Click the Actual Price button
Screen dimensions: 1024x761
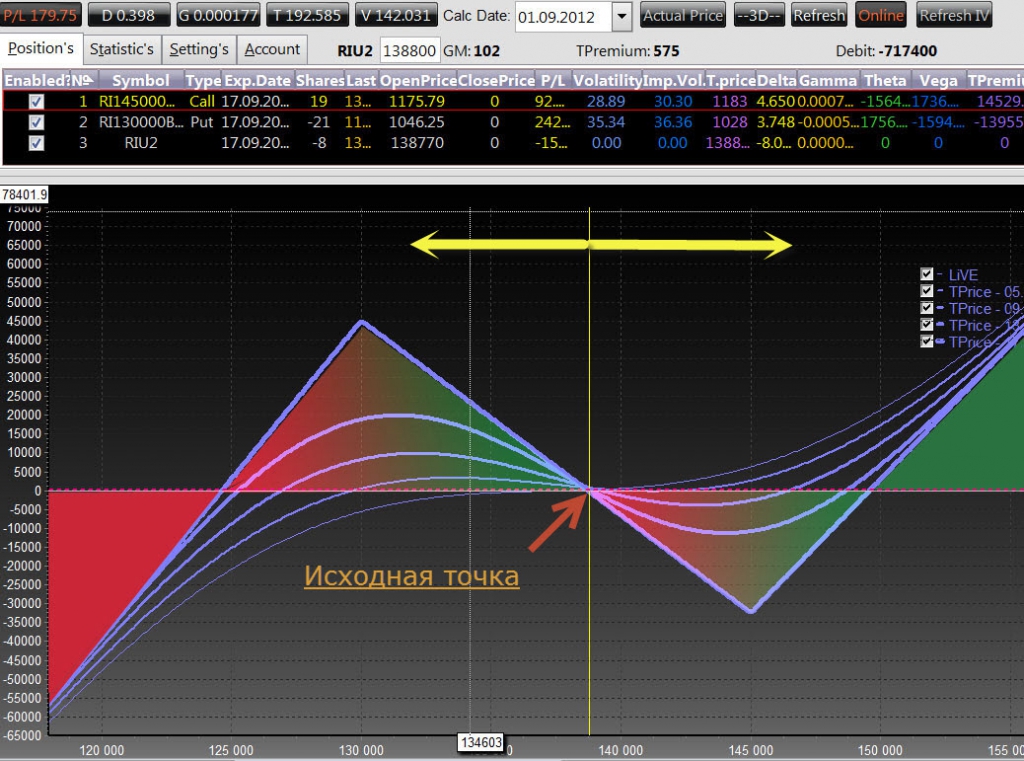pos(683,15)
